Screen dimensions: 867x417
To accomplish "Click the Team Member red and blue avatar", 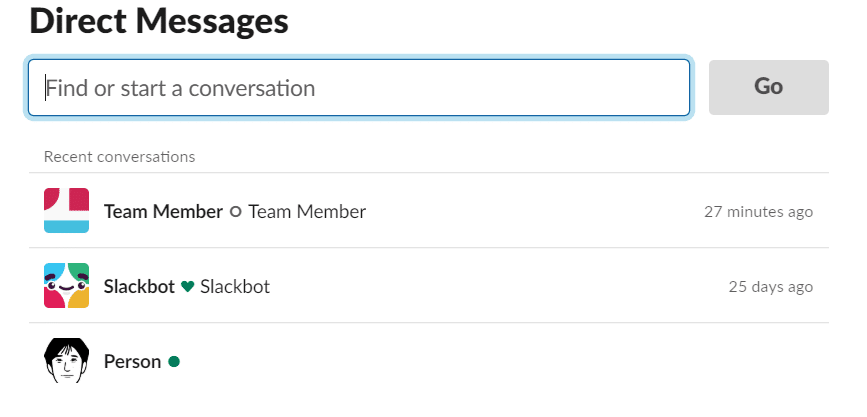I will pos(67,211).
